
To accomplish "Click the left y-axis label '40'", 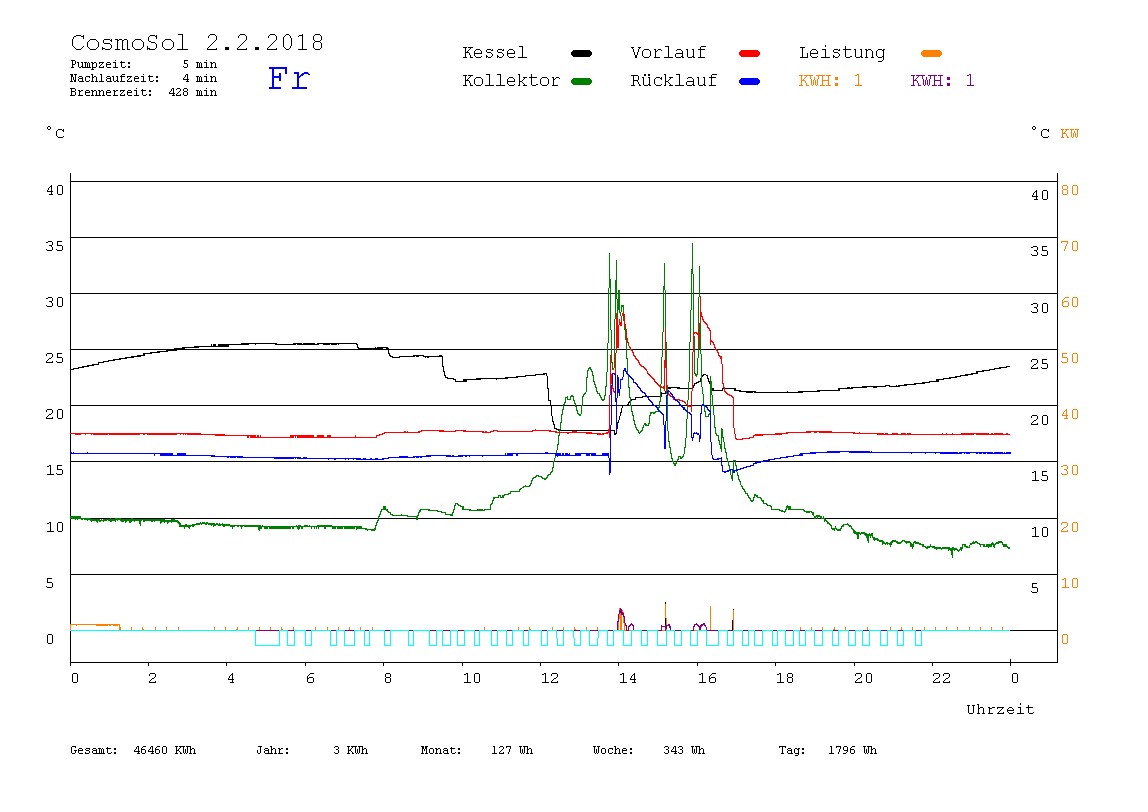I will 55,190.
